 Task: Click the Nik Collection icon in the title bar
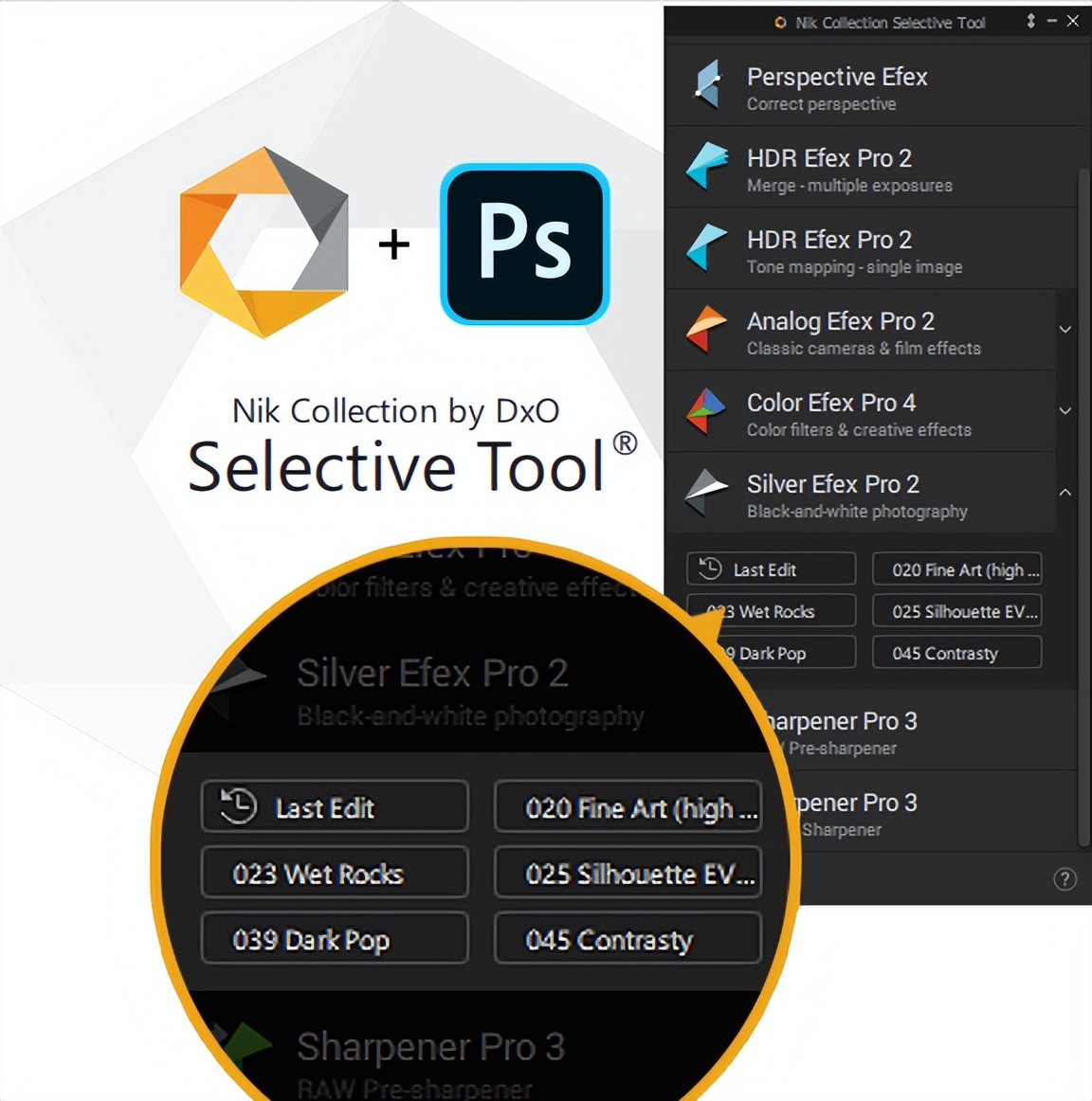coord(780,23)
